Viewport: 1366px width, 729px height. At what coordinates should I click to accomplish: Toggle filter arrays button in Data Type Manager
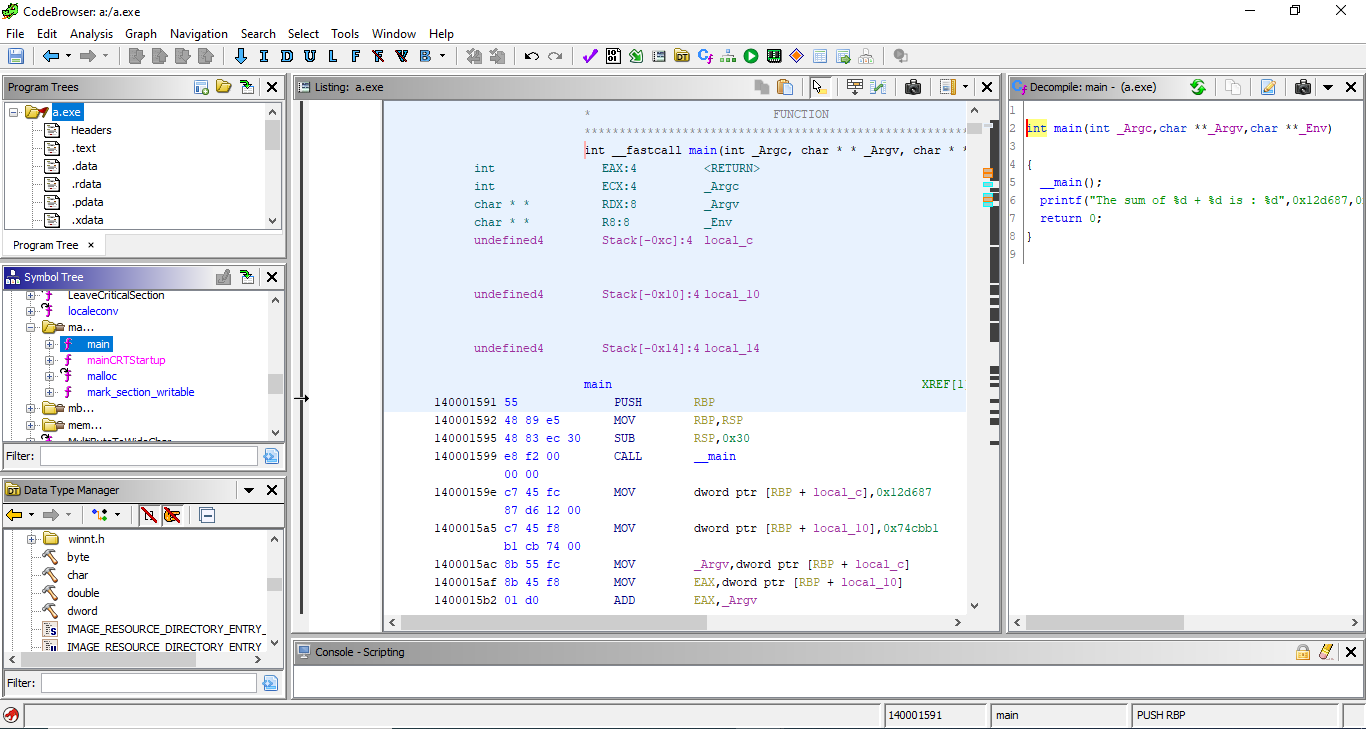(149, 515)
